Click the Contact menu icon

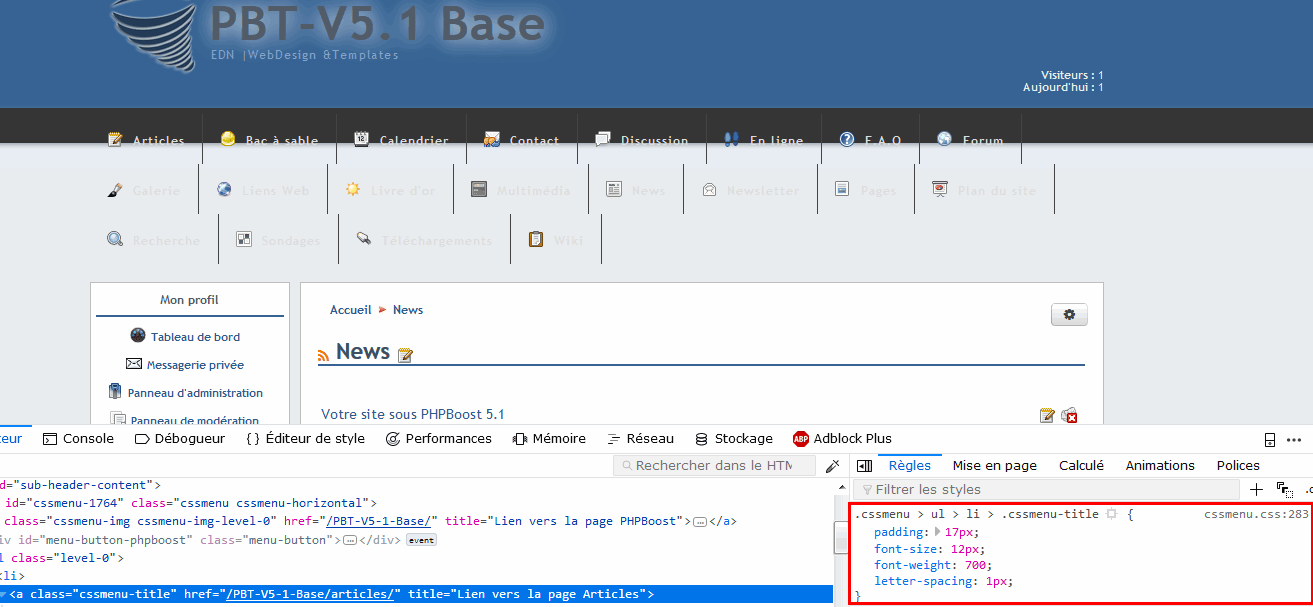click(x=491, y=139)
